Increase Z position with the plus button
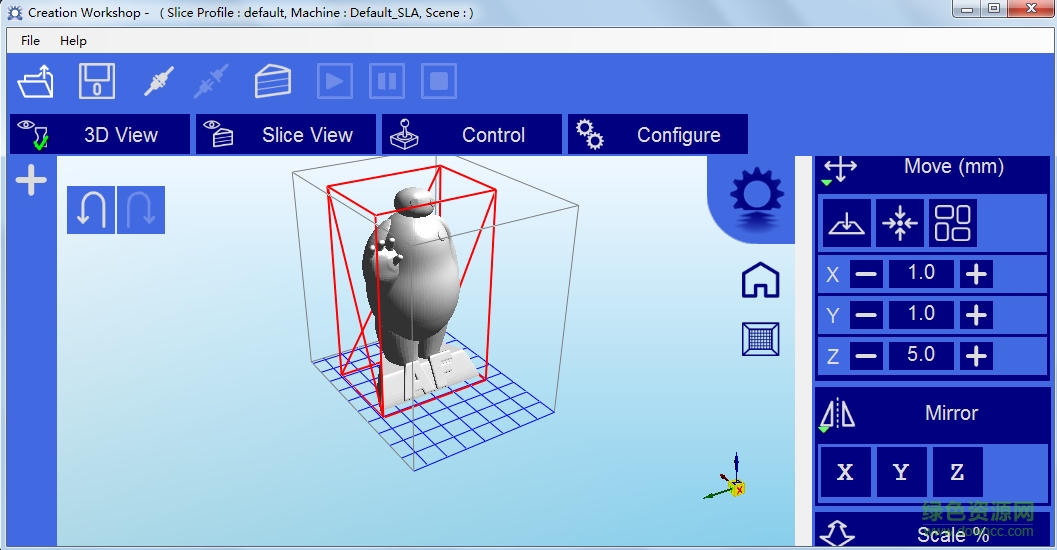The height and width of the screenshot is (550, 1057). [976, 355]
